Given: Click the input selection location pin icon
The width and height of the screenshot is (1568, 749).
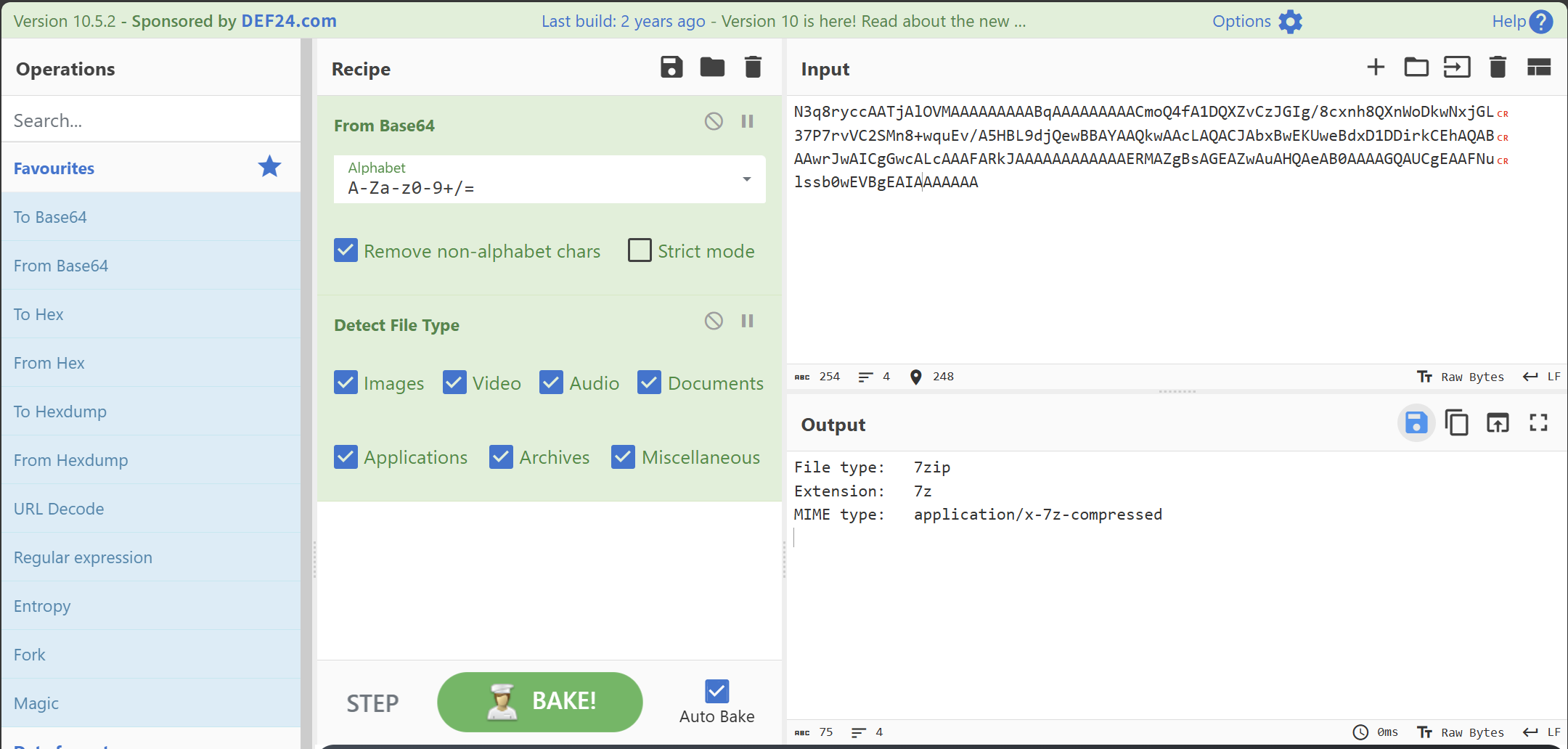Looking at the screenshot, I should [x=916, y=377].
